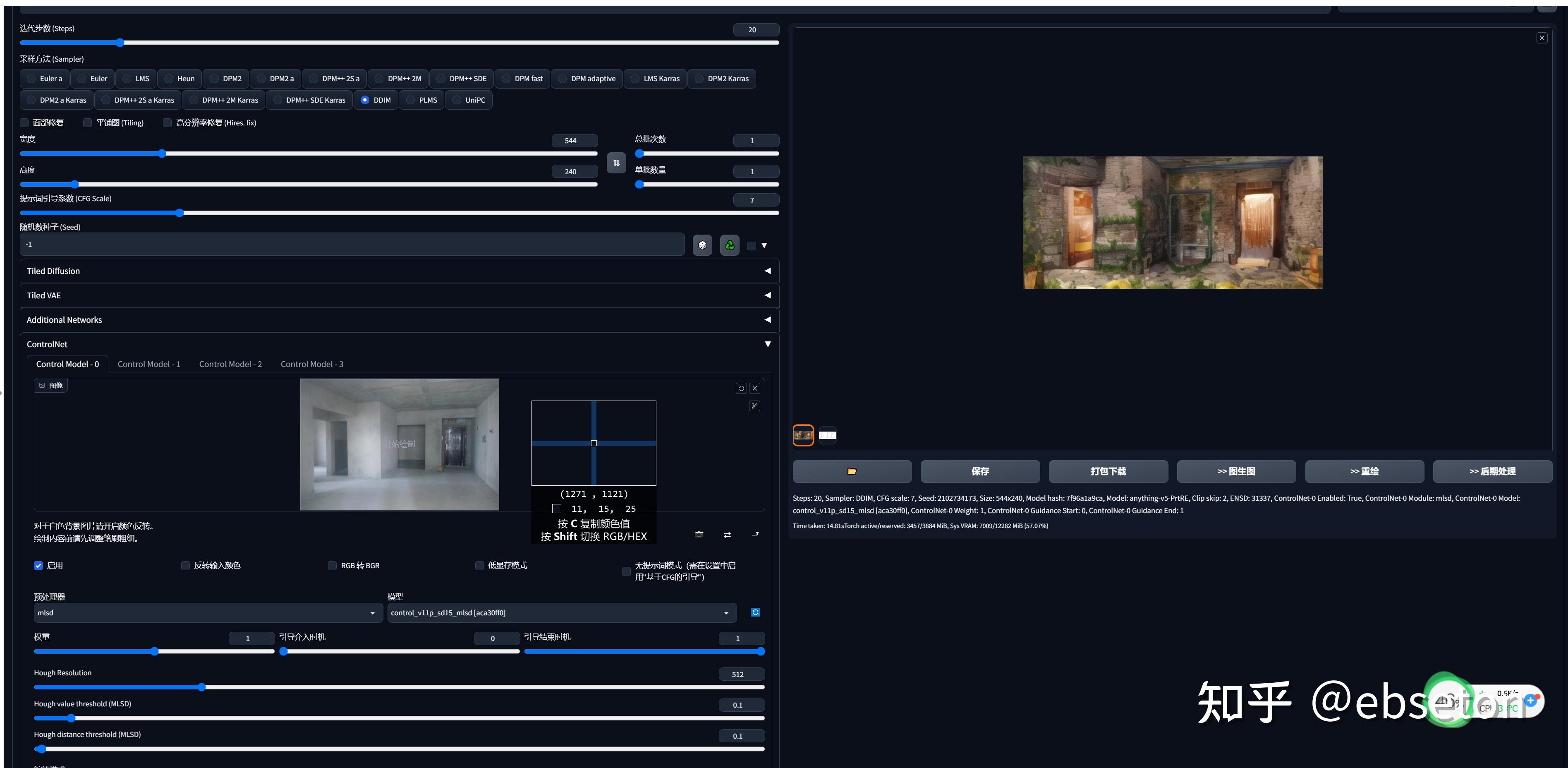Image resolution: width=1568 pixels, height=768 pixels.
Task: Click the undo icon on ControlNet image
Action: click(741, 388)
